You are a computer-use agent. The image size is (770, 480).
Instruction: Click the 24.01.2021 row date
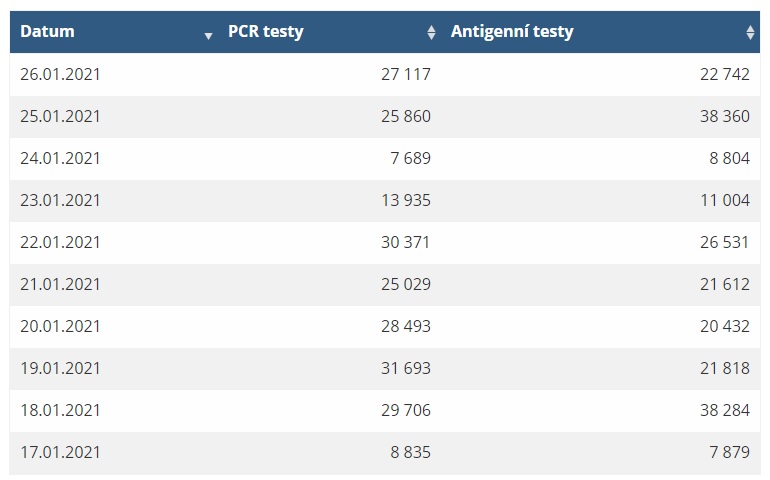point(60,158)
